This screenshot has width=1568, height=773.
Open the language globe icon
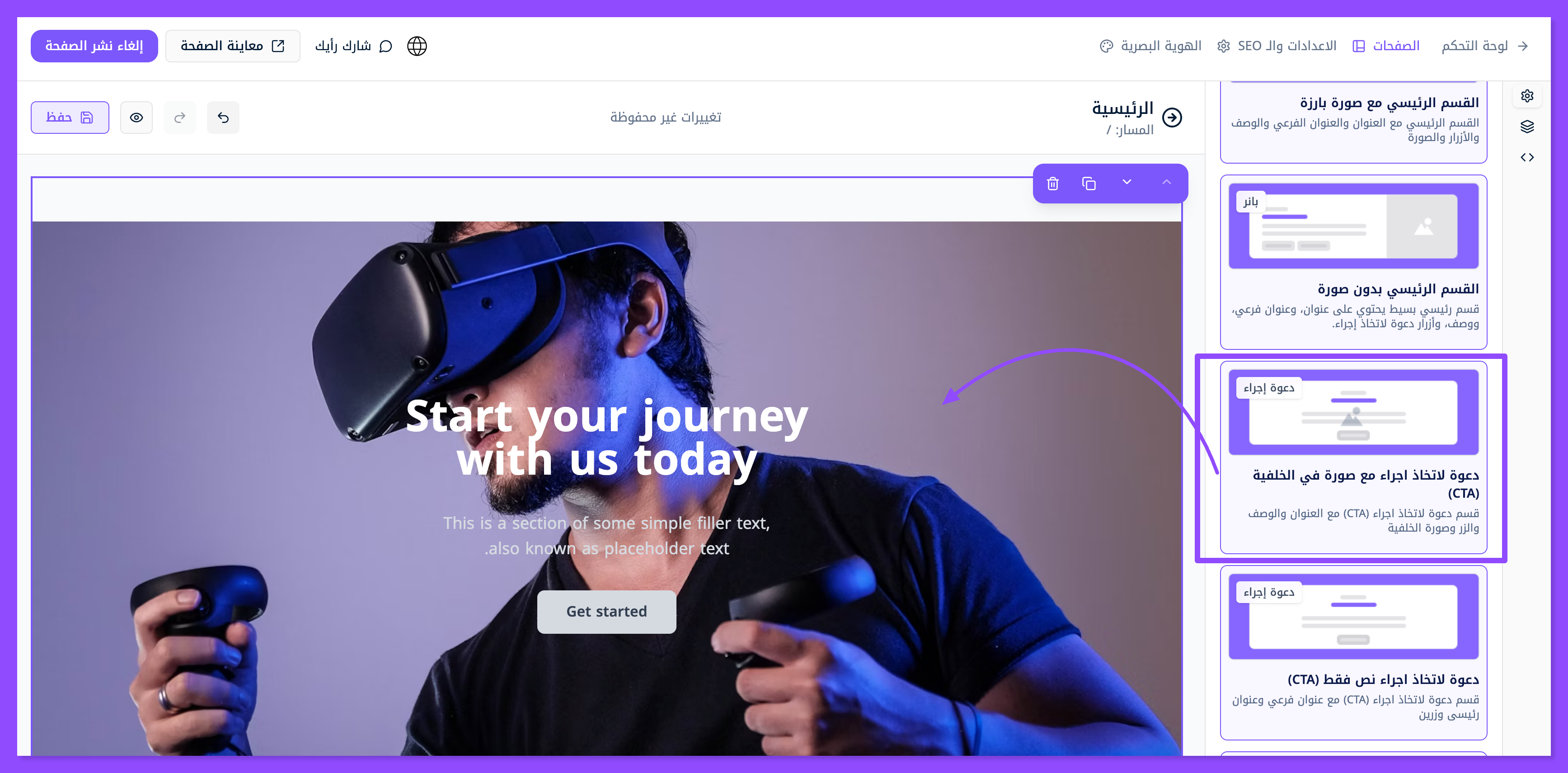[x=417, y=46]
